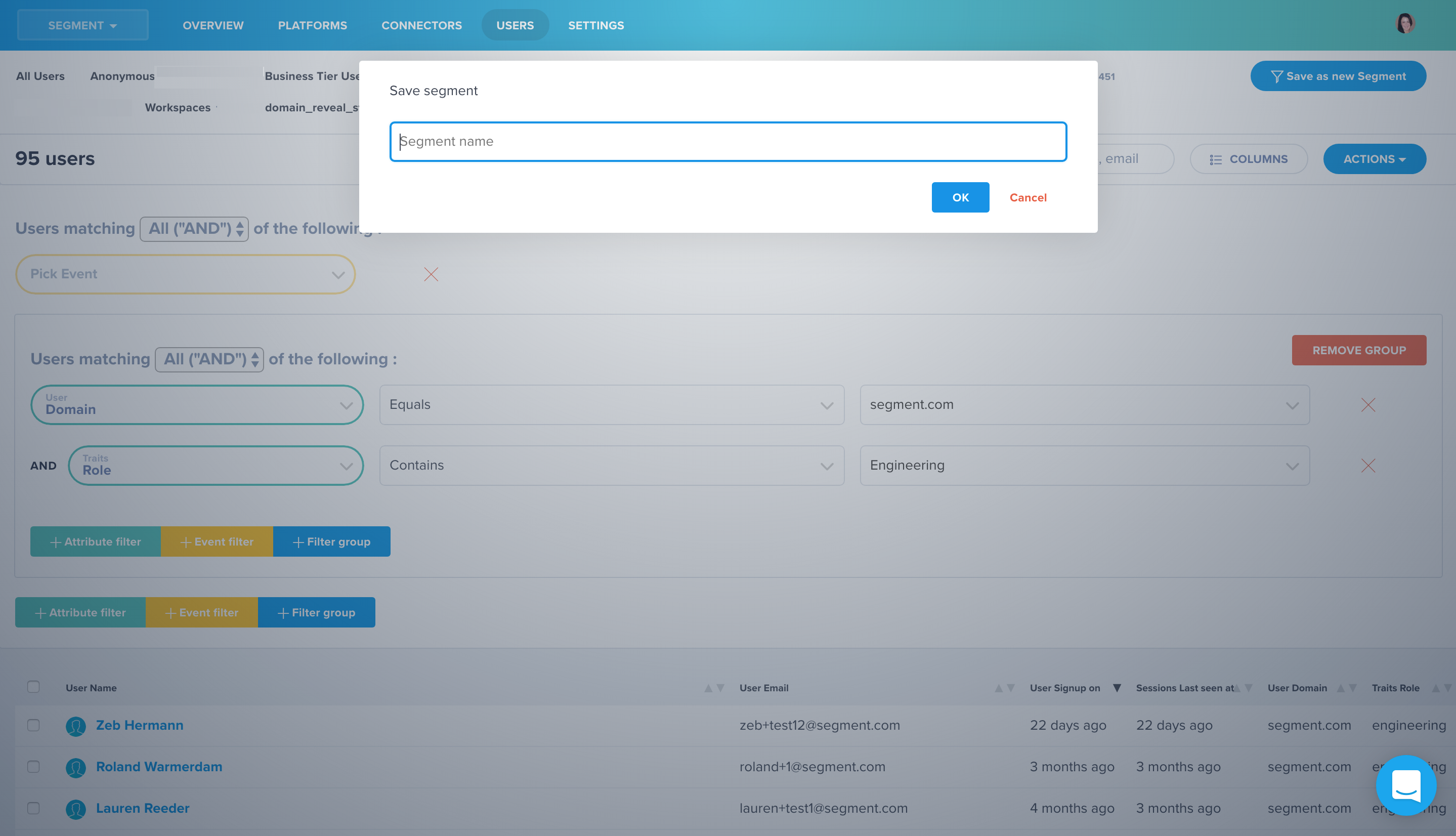Viewport: 1456px width, 836px height.
Task: Check the Zeb Hermann row checkbox
Action: pyautogui.click(x=33, y=725)
